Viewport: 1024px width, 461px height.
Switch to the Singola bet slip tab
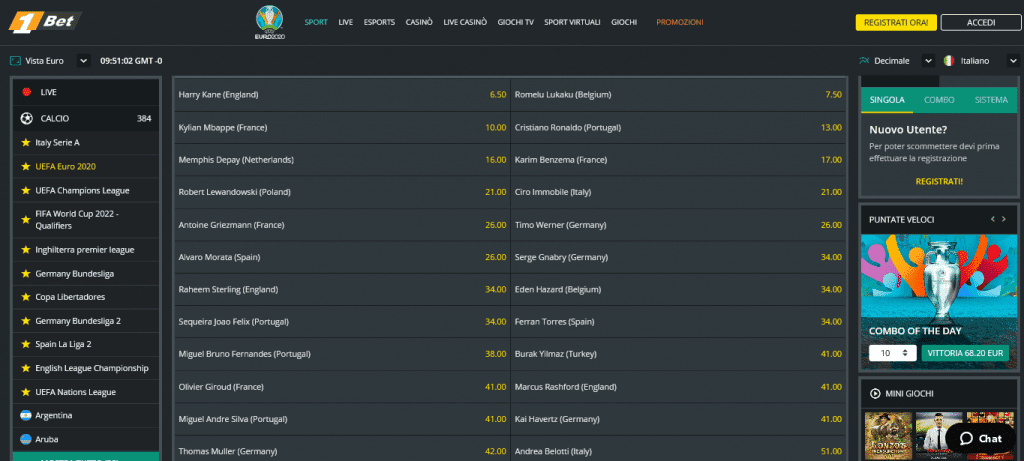[x=887, y=100]
